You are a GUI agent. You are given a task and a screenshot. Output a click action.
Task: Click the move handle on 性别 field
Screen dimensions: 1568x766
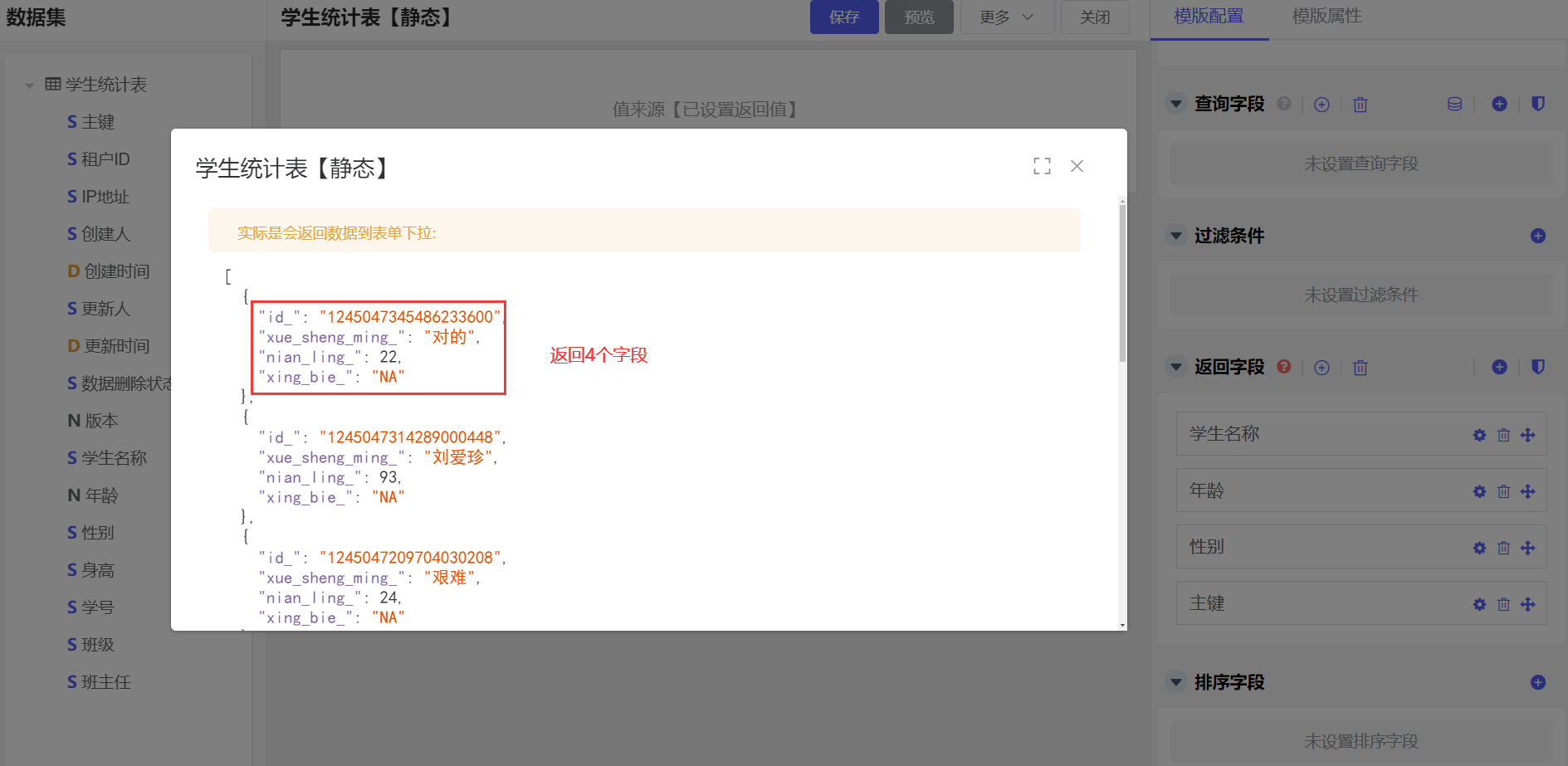coord(1527,548)
